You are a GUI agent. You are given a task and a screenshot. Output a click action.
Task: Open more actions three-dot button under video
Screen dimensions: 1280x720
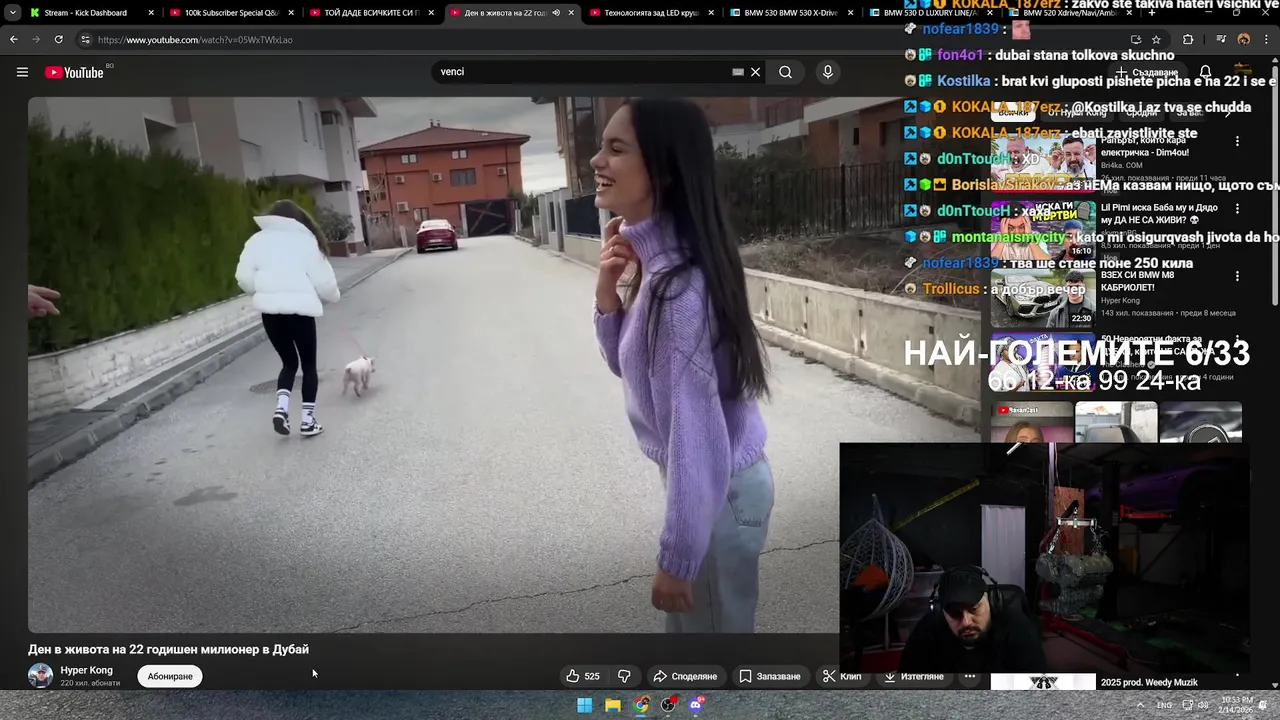969,676
